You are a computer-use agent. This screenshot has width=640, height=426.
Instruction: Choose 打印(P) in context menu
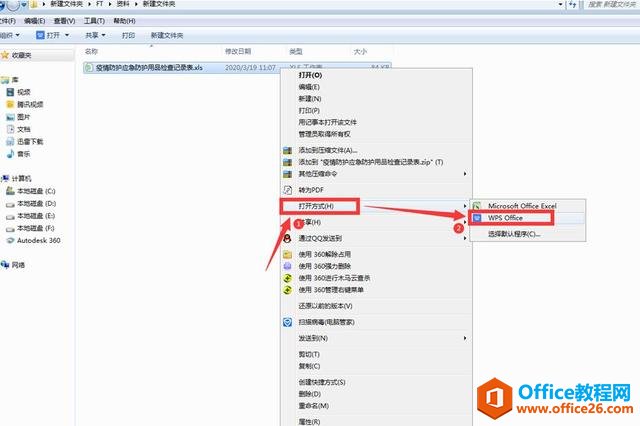click(309, 111)
